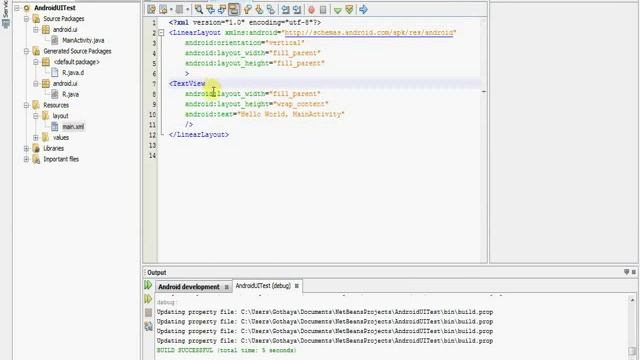Click the XSL Transformation blue arrow icon
The height and width of the screenshot is (360, 640).
click(363, 9)
